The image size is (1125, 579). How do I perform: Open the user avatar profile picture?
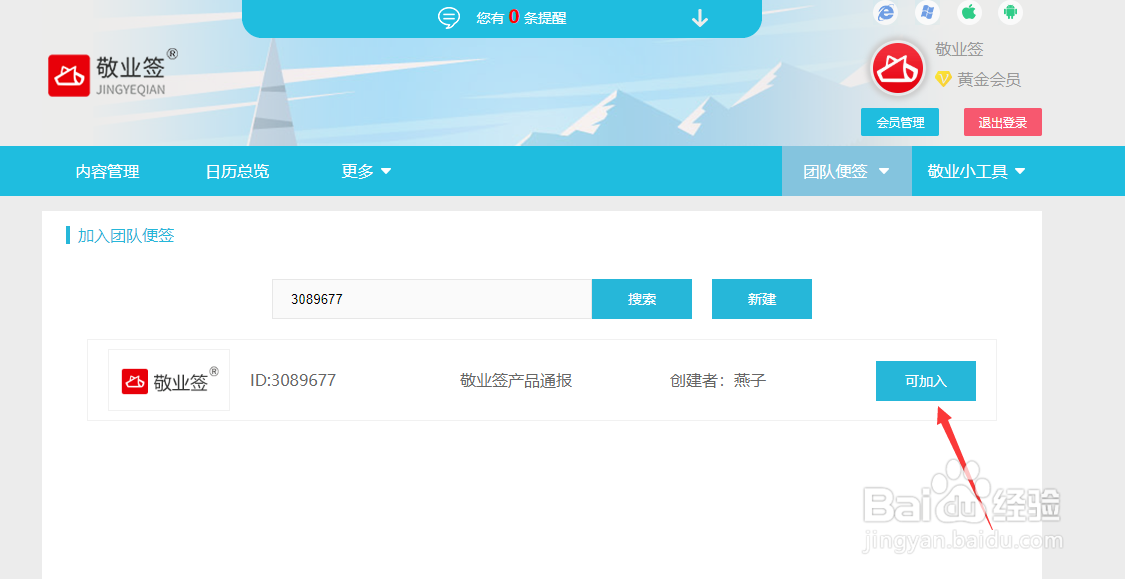tap(898, 68)
